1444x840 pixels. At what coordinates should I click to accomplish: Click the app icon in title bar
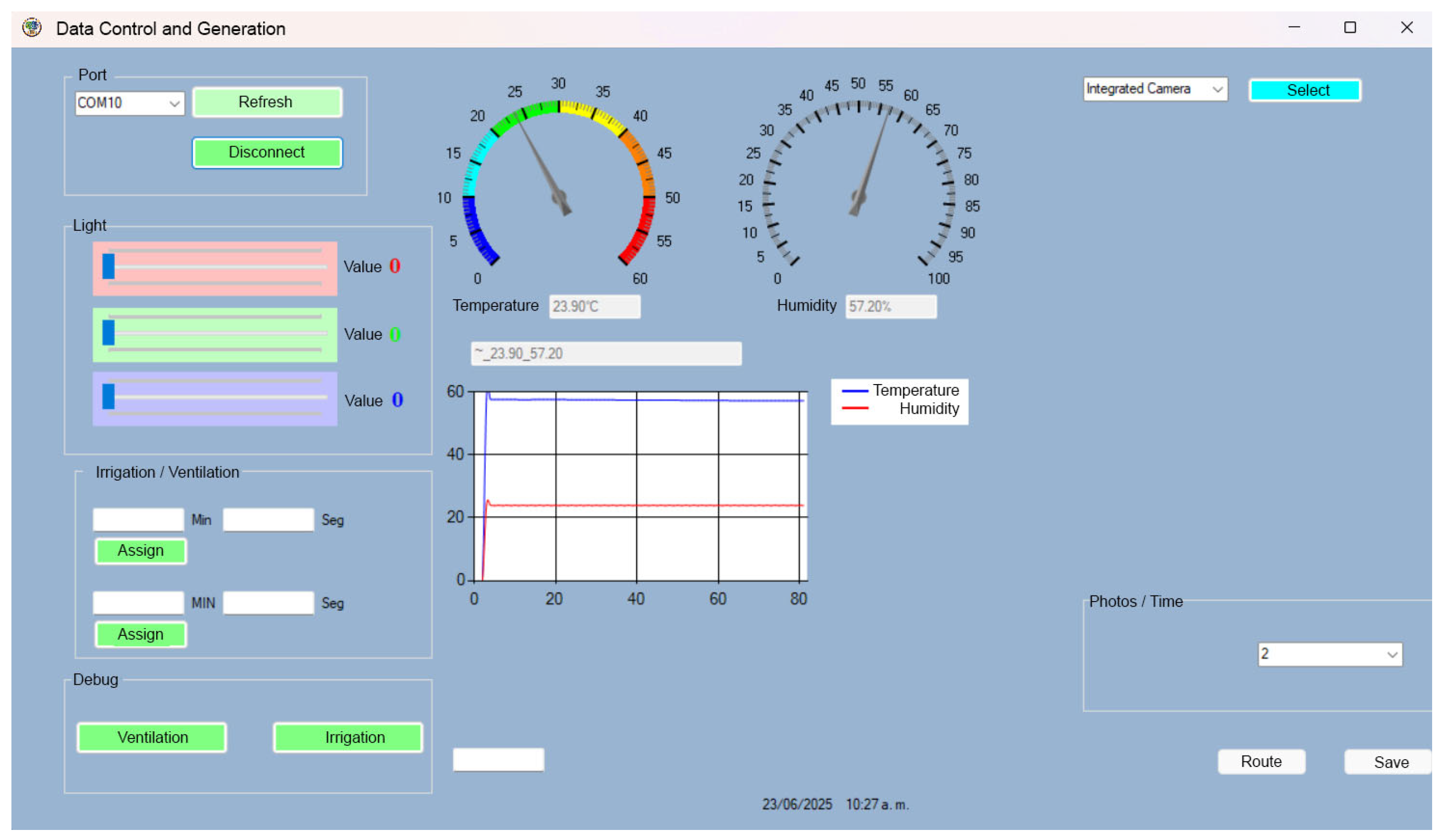(32, 27)
